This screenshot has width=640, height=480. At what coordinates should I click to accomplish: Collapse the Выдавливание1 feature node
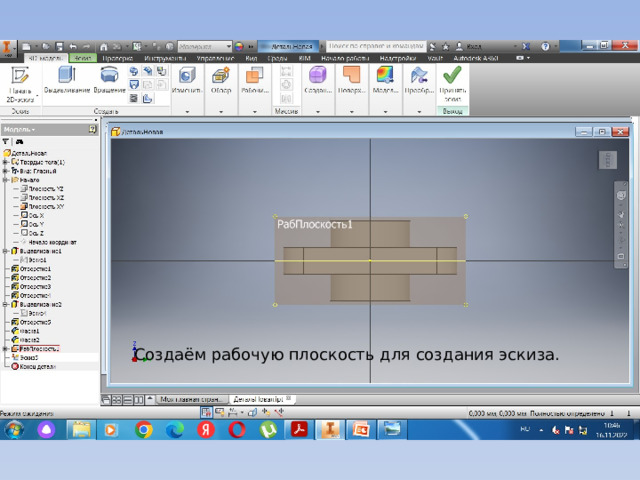pyautogui.click(x=6, y=251)
